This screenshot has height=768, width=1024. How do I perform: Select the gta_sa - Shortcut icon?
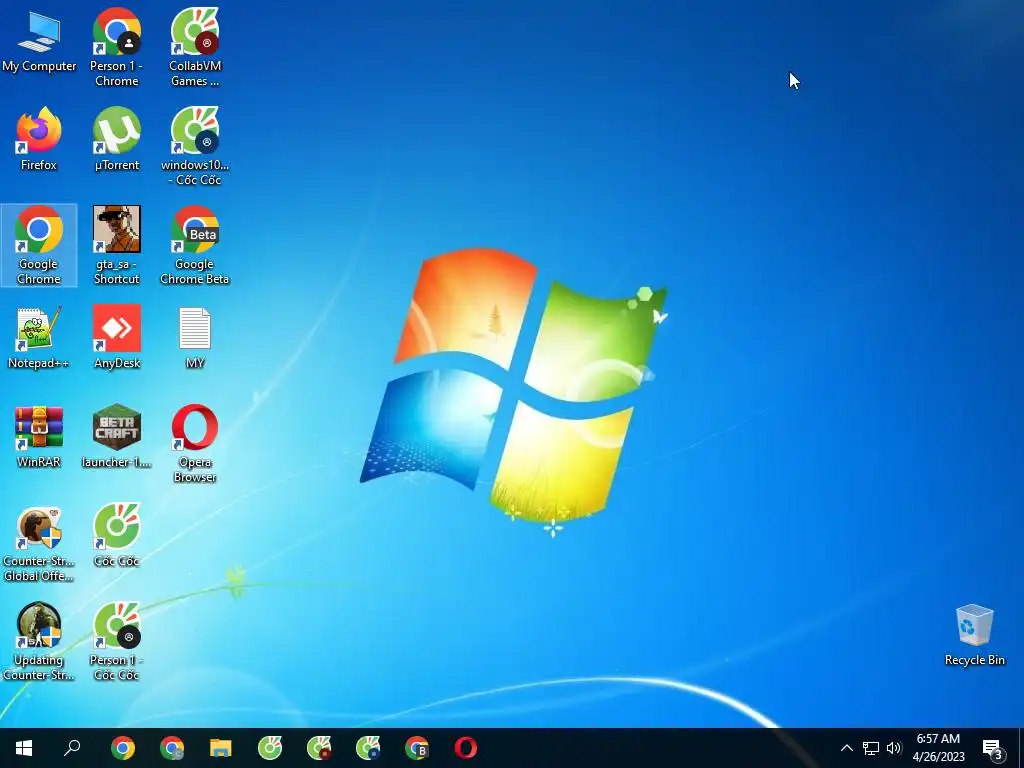[x=116, y=246]
